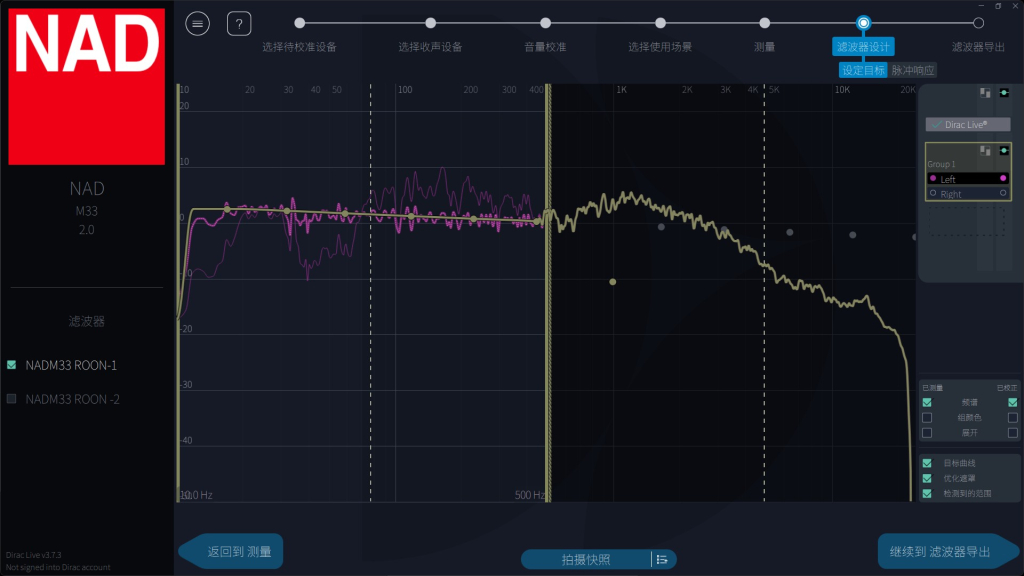Click the 已测量 column header
1024x576 pixels.
(933, 388)
